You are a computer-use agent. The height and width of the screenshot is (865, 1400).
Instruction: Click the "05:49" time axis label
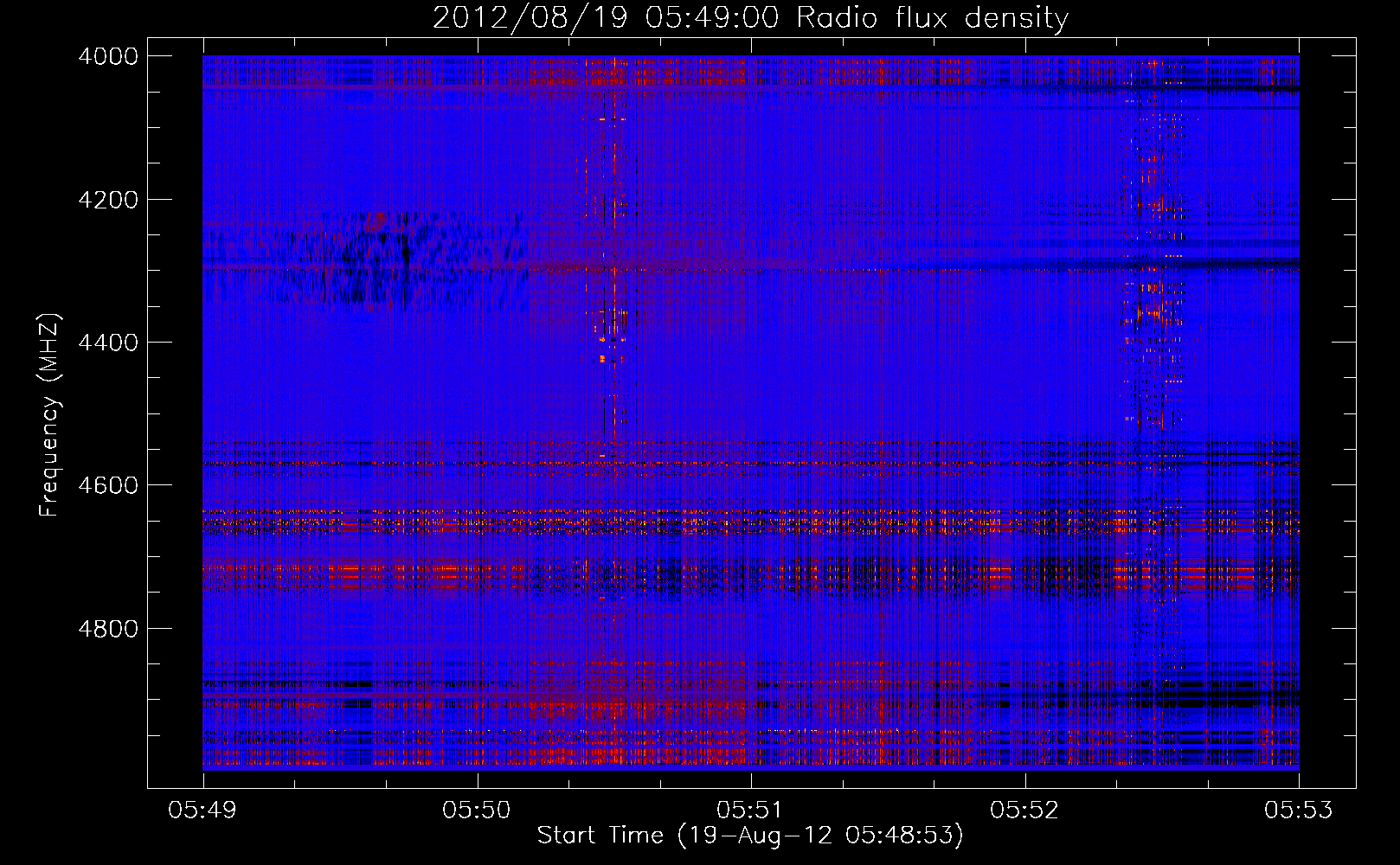point(202,811)
